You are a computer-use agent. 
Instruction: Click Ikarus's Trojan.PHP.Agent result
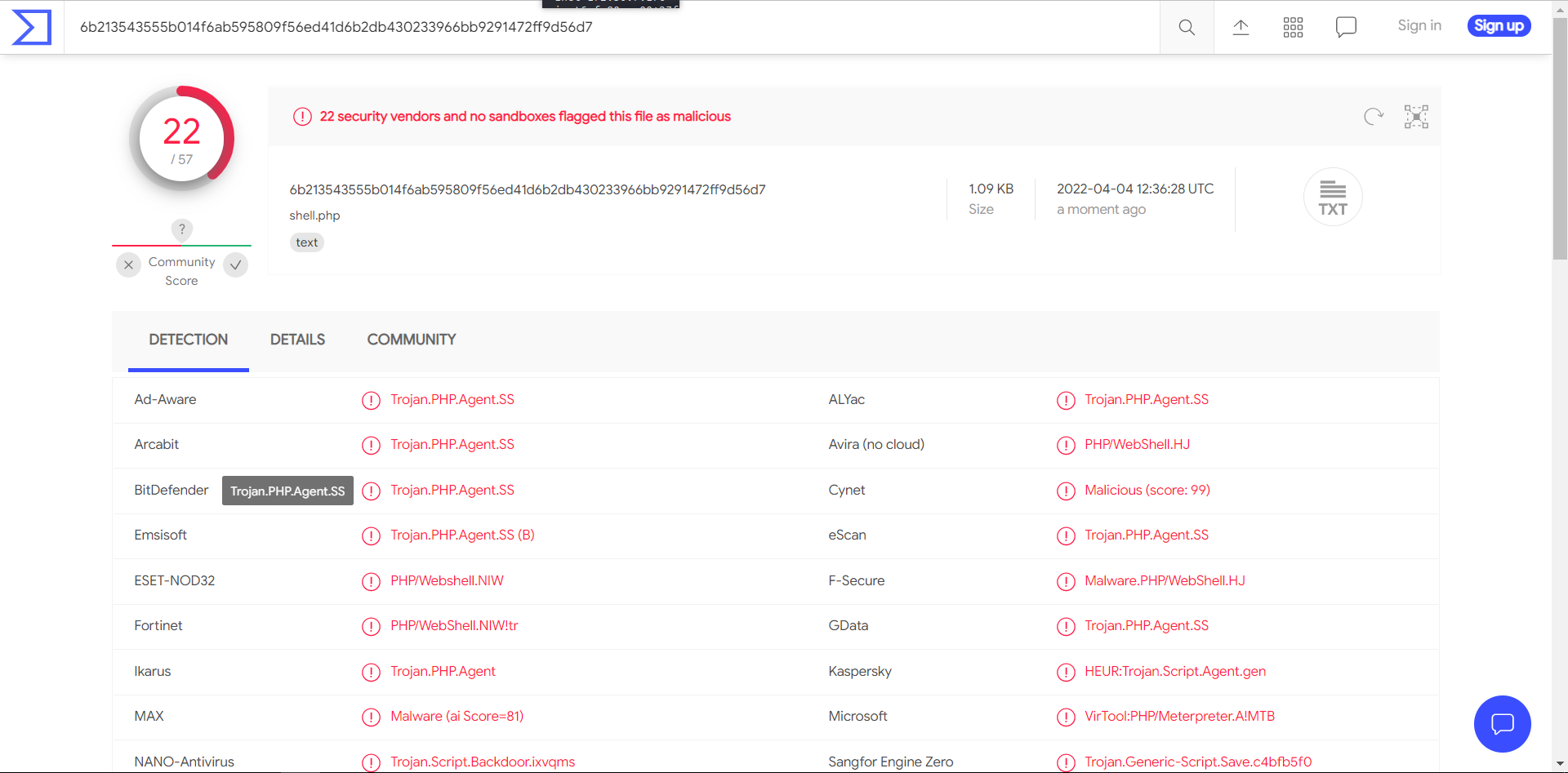tap(443, 671)
